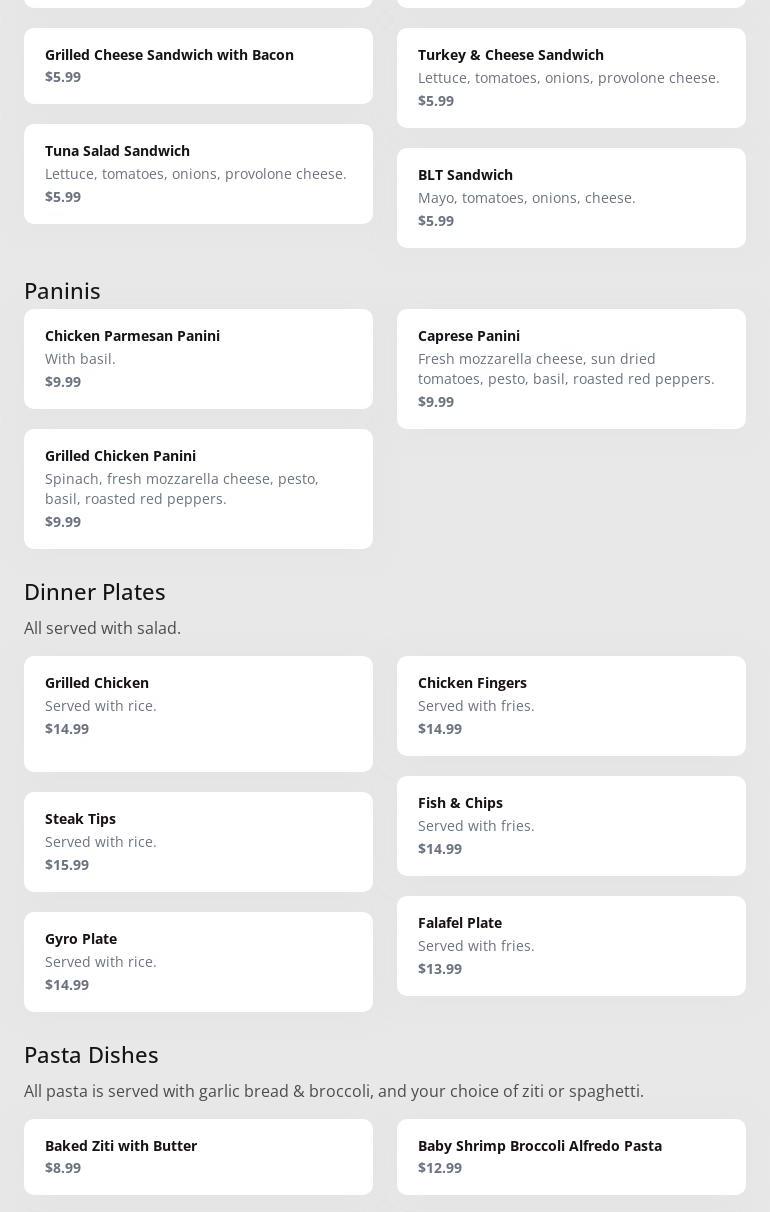Click the $13.99 Falafel Plate price
The image size is (770, 1212).
pos(440,969)
